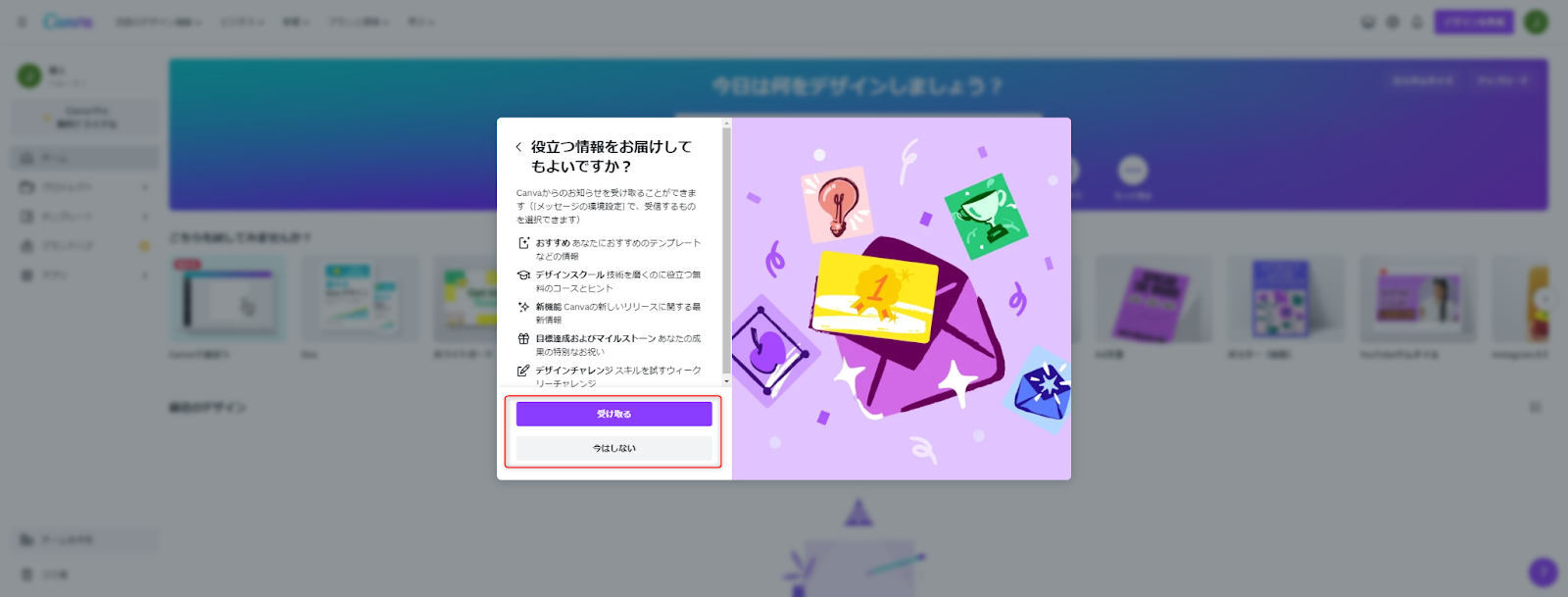Select the highlighted home item in the sidebar

pos(84,158)
